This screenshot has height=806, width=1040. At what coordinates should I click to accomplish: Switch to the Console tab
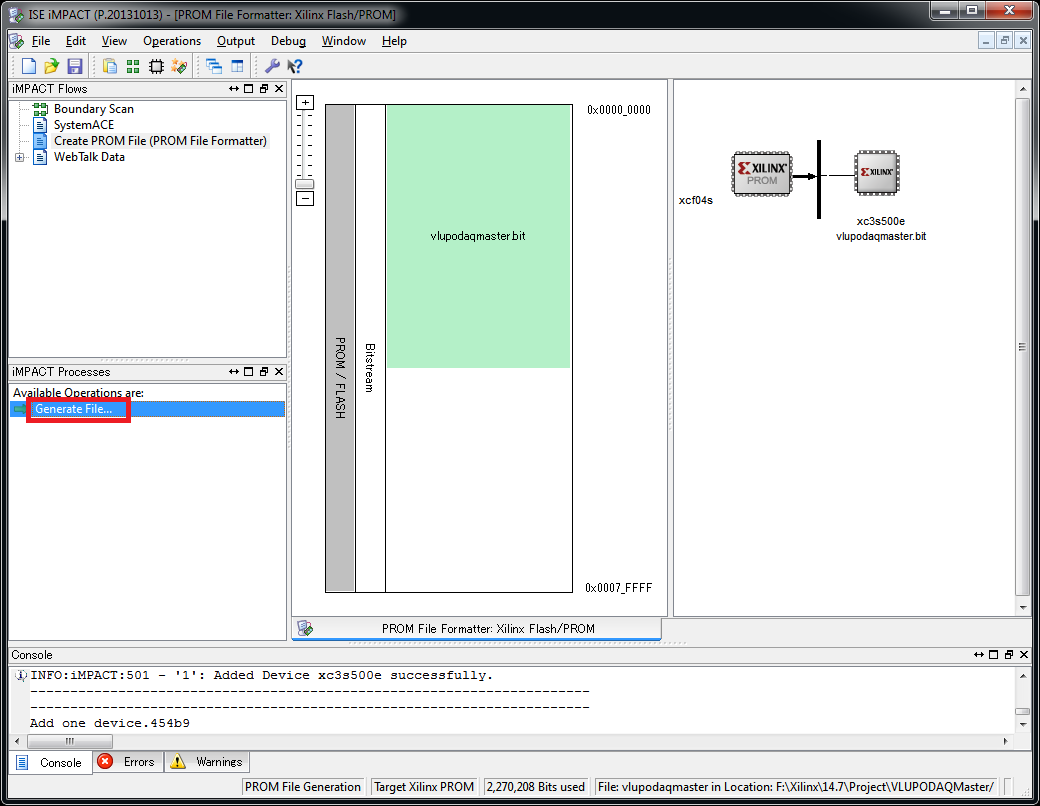click(51, 762)
